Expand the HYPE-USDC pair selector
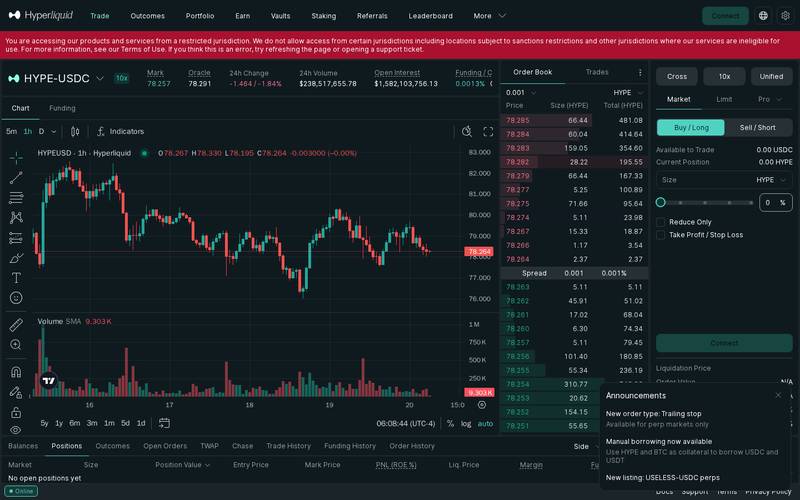Screen dimensions: 800x500 101,78
